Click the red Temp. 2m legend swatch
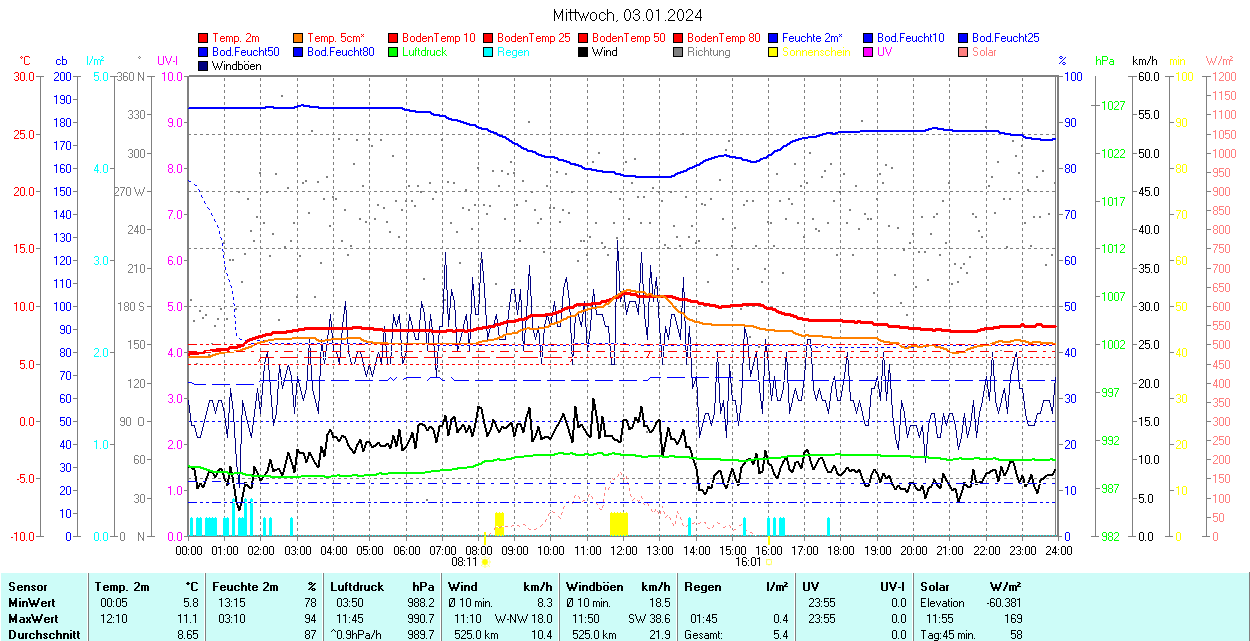The image size is (1250, 641). click(x=204, y=38)
